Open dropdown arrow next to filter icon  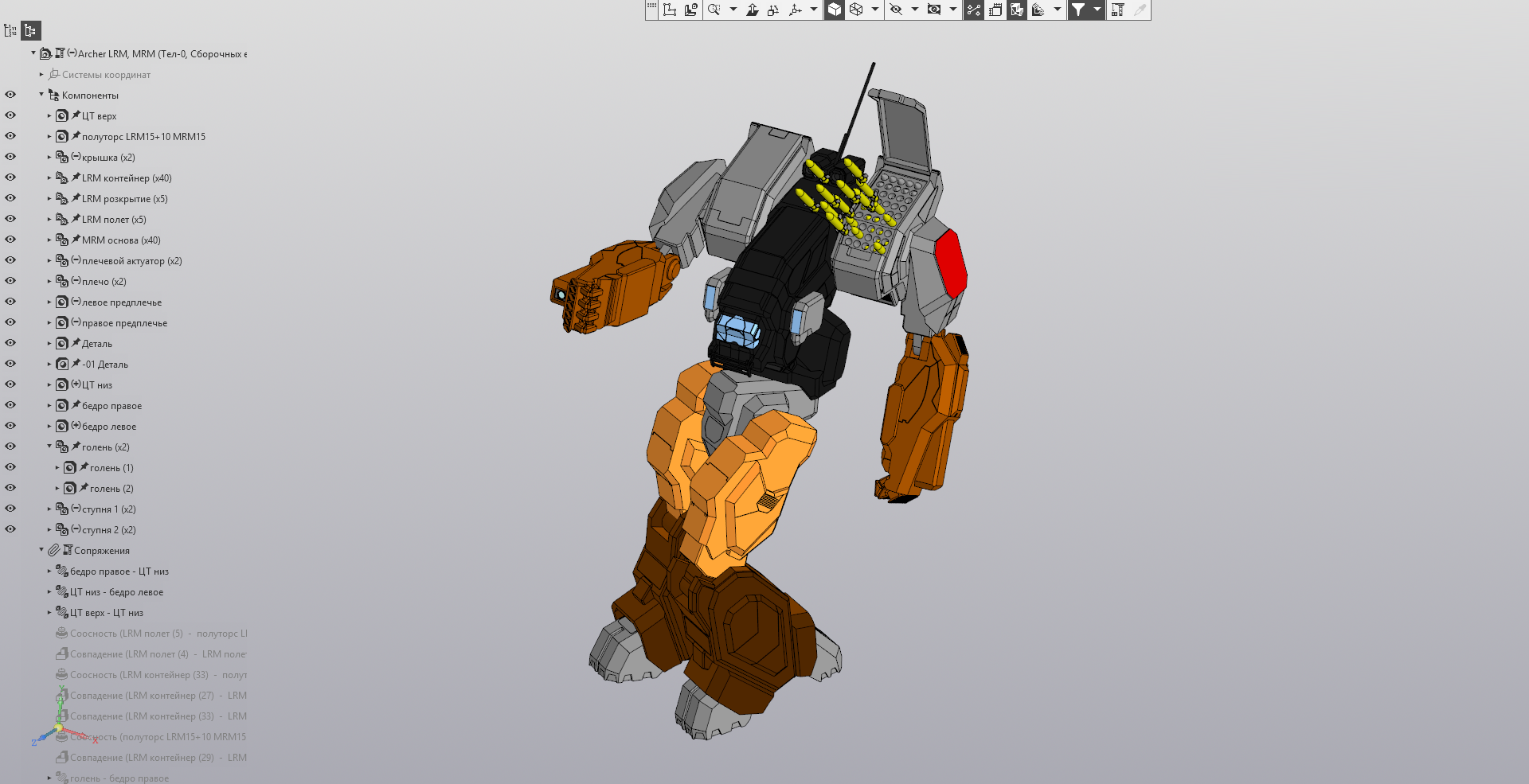(x=1097, y=10)
